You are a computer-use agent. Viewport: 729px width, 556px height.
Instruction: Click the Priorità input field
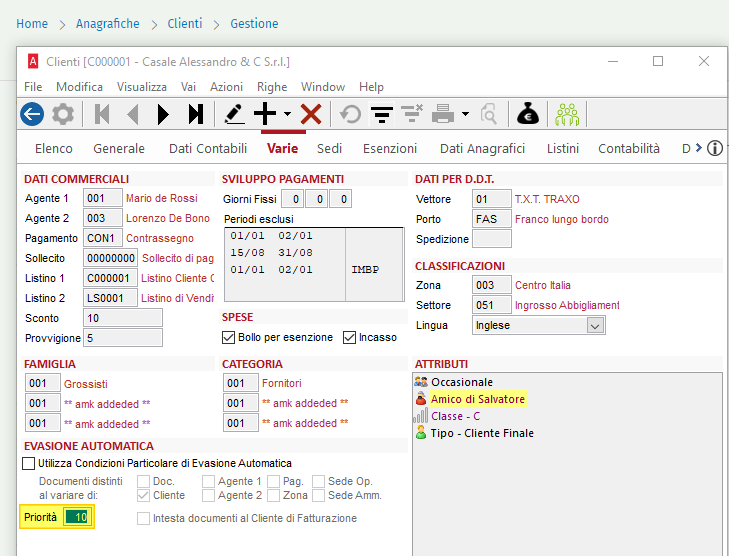[x=78, y=517]
